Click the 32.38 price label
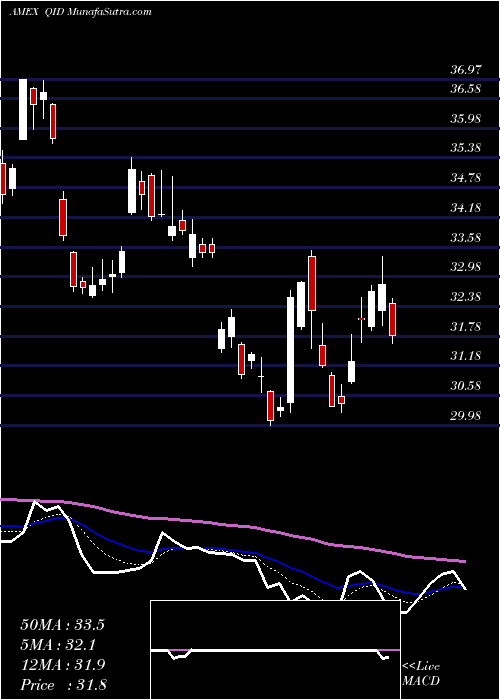The height and width of the screenshot is (700, 500). 465,297
